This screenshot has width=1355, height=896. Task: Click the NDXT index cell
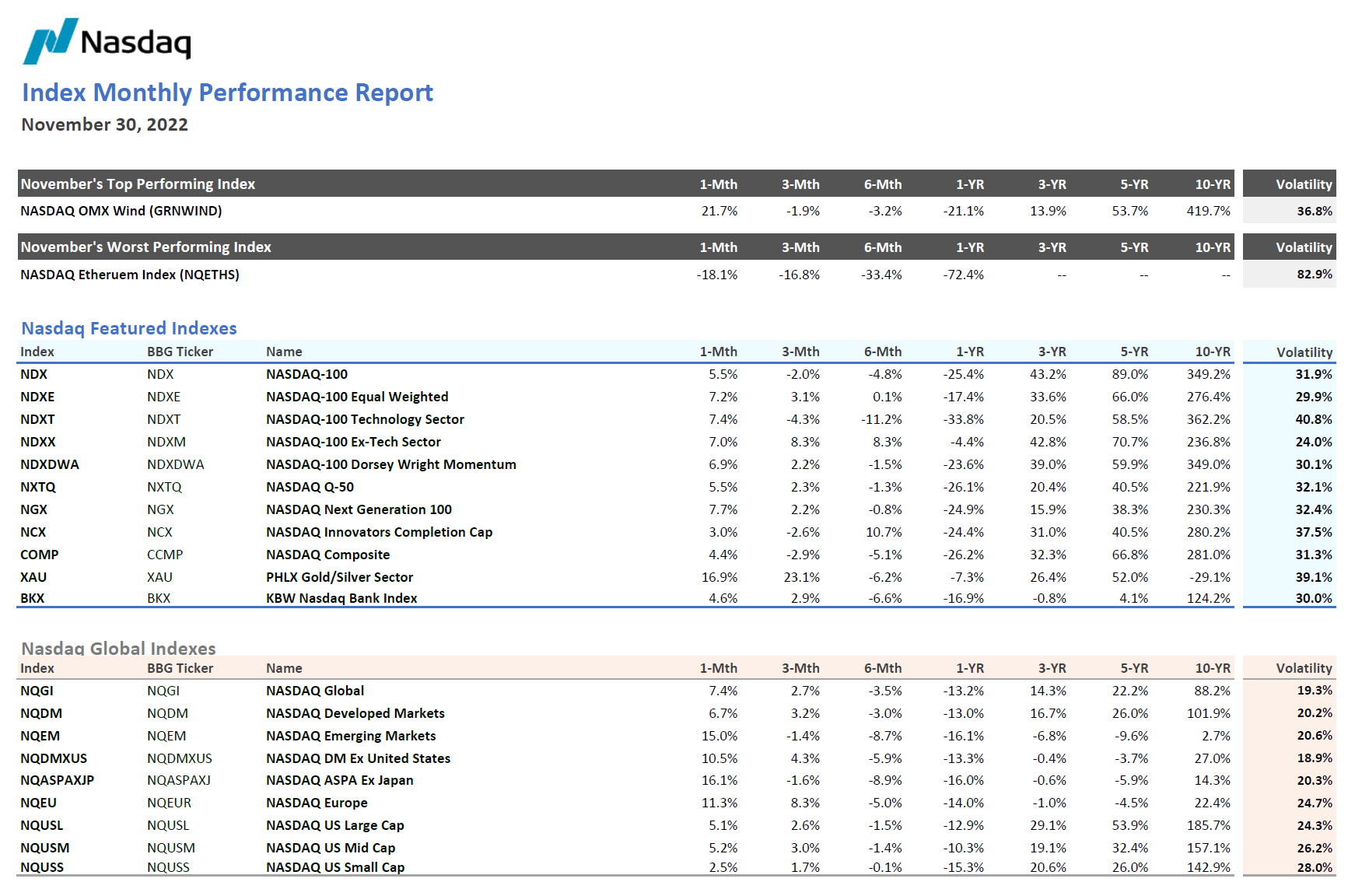[37, 419]
